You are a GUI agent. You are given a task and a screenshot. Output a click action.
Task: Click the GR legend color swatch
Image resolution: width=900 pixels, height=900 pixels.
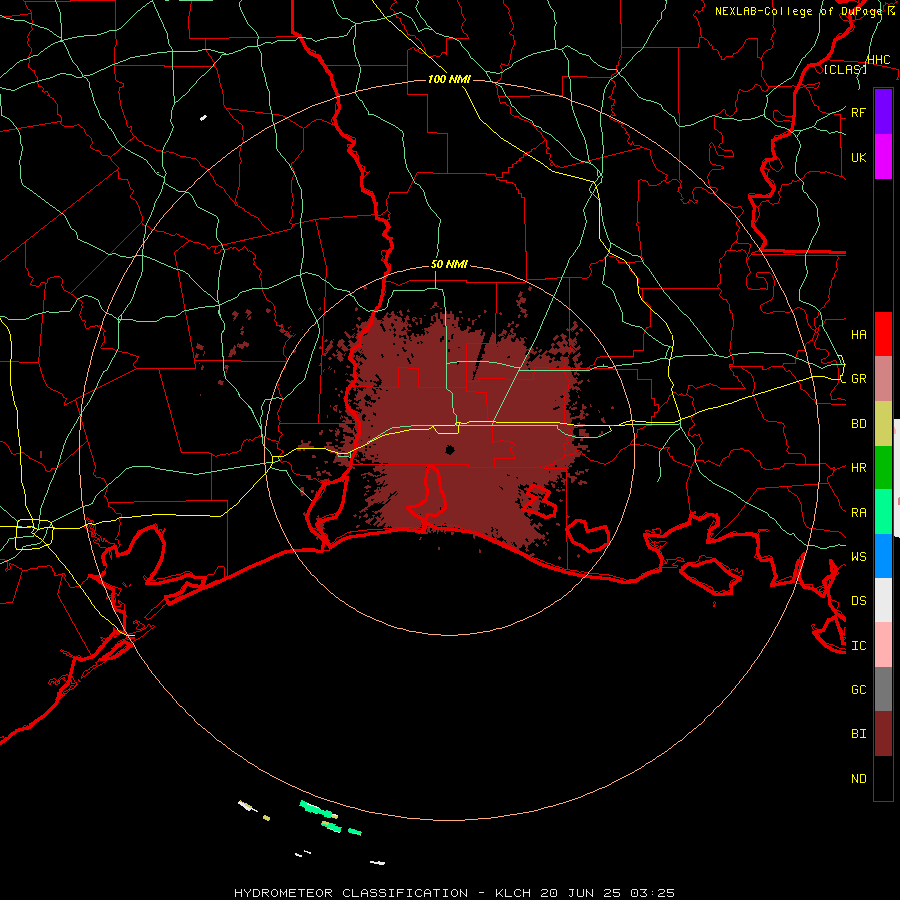[x=883, y=379]
